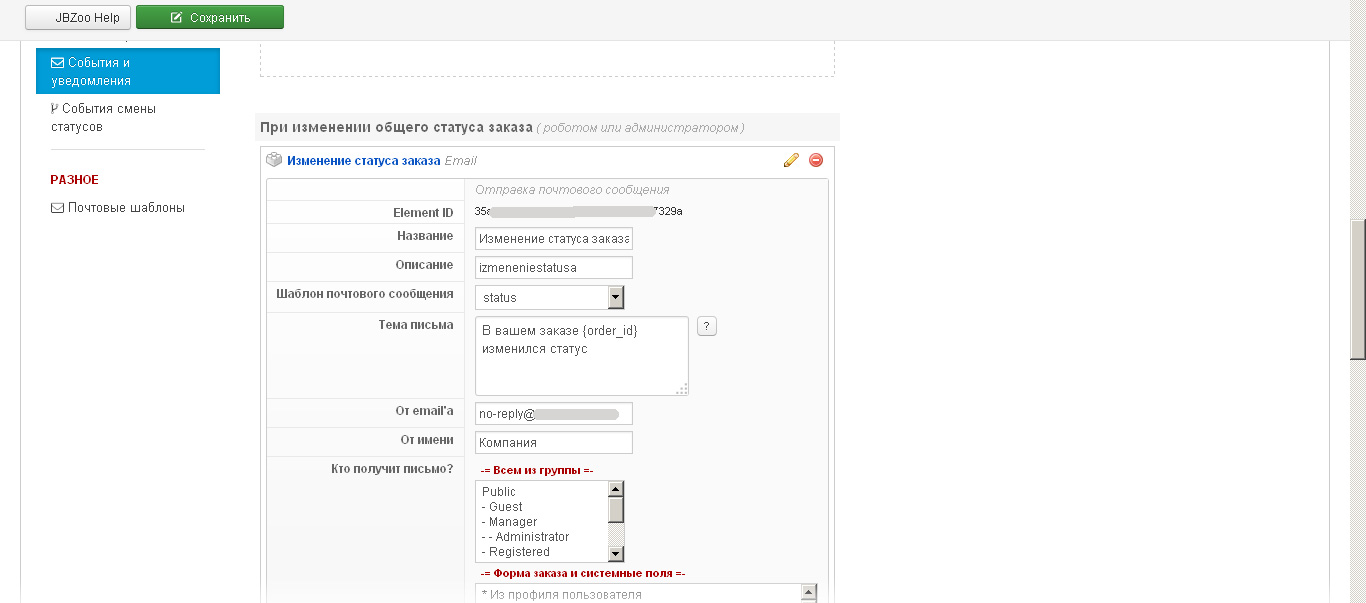Go to События смены статусов
Viewport: 1366px width, 603px height.
pyautogui.click(x=108, y=118)
